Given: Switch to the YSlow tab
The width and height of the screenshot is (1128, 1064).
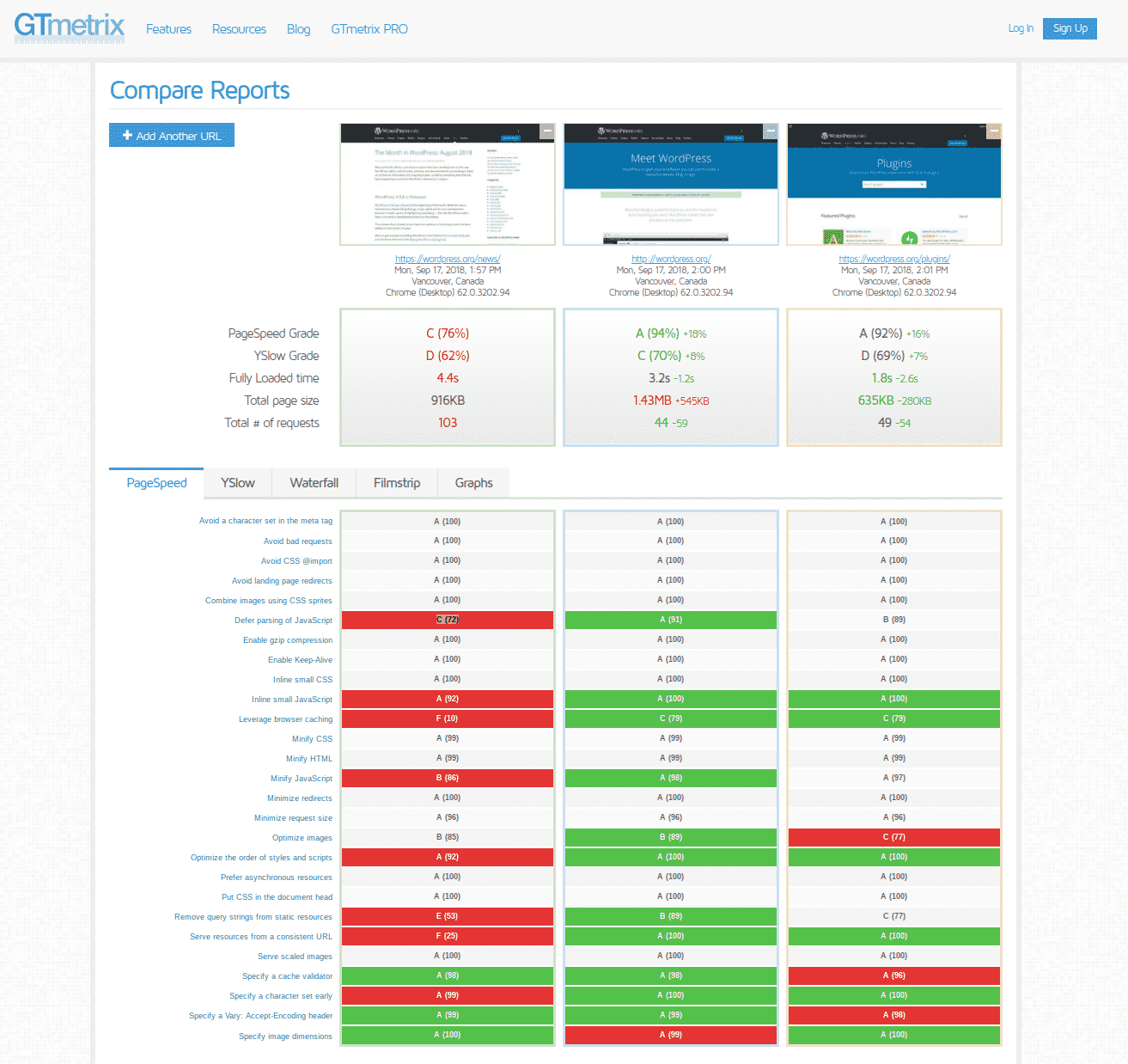Looking at the screenshot, I should pos(238,483).
